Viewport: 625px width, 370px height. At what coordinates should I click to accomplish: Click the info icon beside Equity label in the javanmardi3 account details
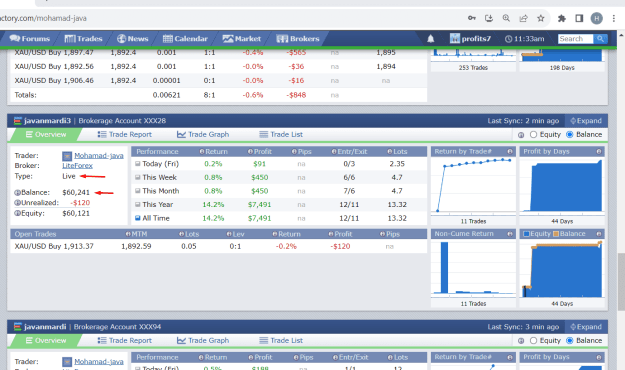point(17,213)
